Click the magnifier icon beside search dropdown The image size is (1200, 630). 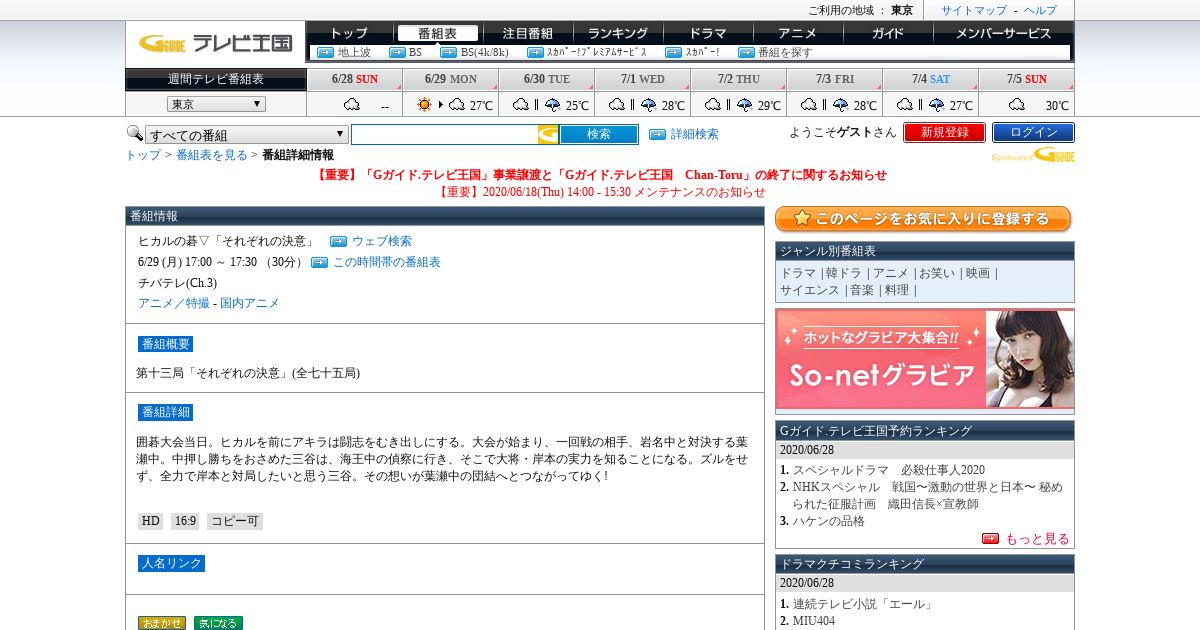click(134, 133)
